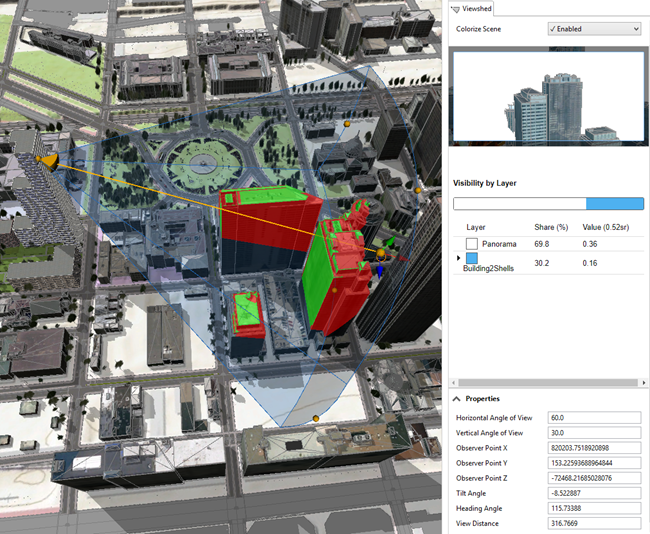This screenshot has width=650, height=534.
Task: Select top orange viewshed handle
Action: tap(347, 124)
